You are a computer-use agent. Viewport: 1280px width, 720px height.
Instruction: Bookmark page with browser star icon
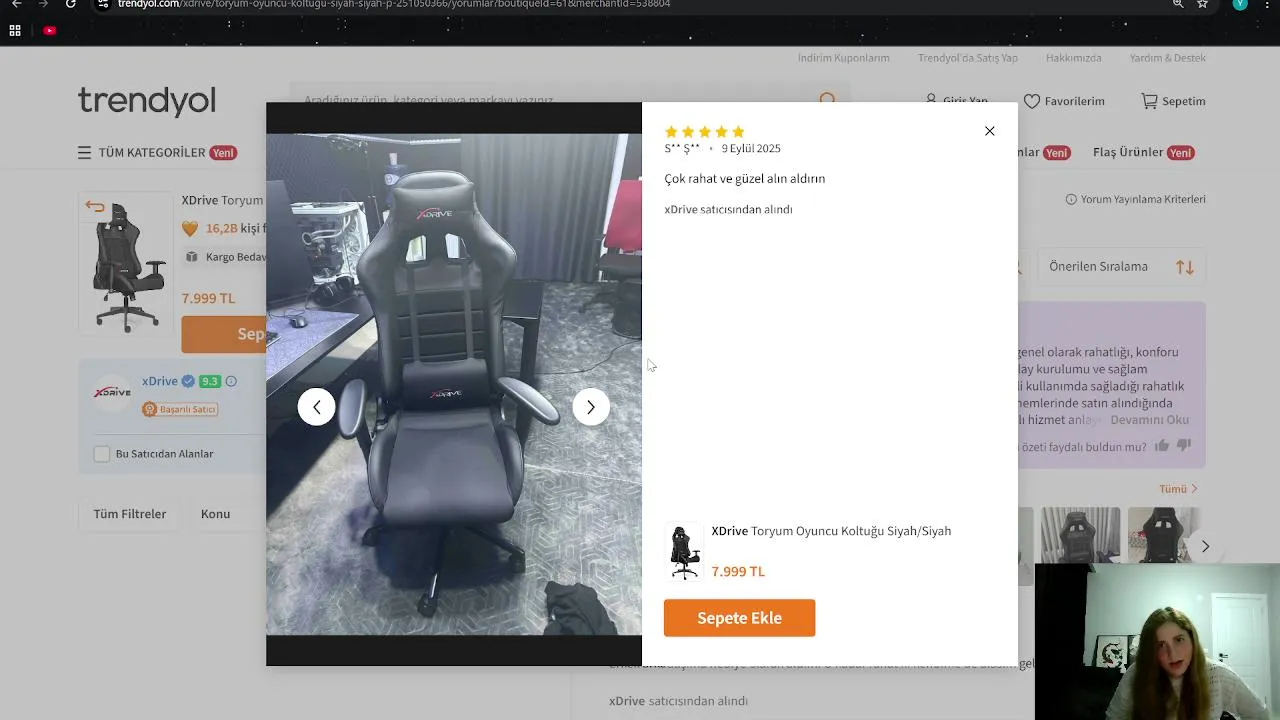tap(1202, 4)
